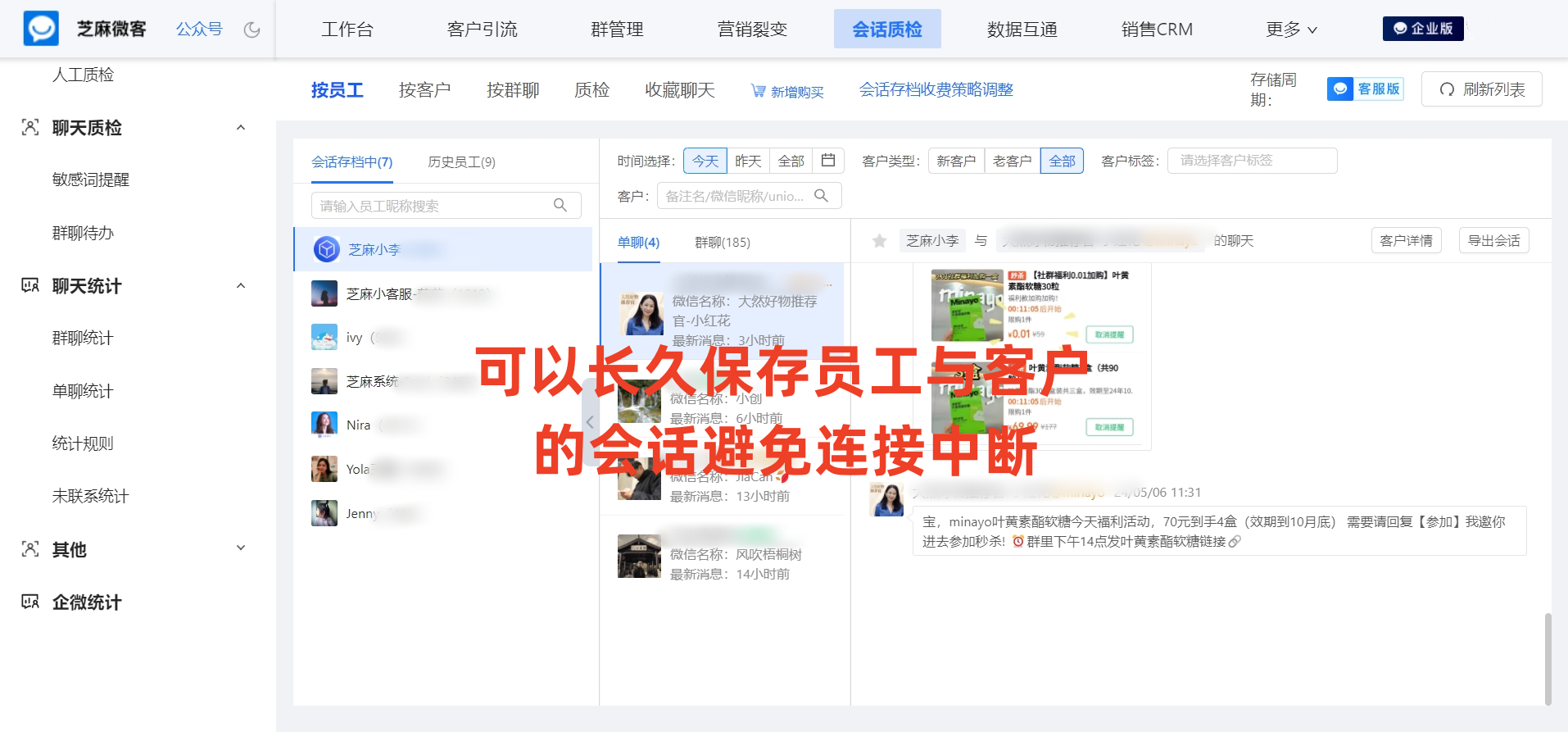1568x732 pixels.
Task: Click 客户详情 button
Action: coord(1406,240)
